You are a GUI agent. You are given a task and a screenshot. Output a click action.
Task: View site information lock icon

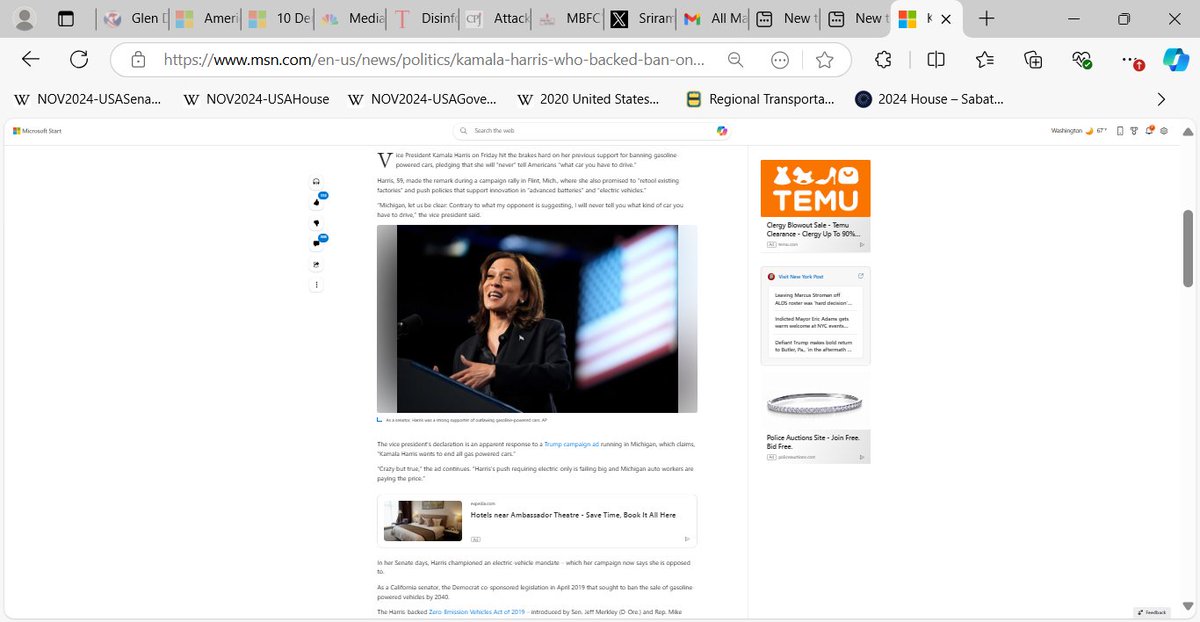tap(139, 60)
